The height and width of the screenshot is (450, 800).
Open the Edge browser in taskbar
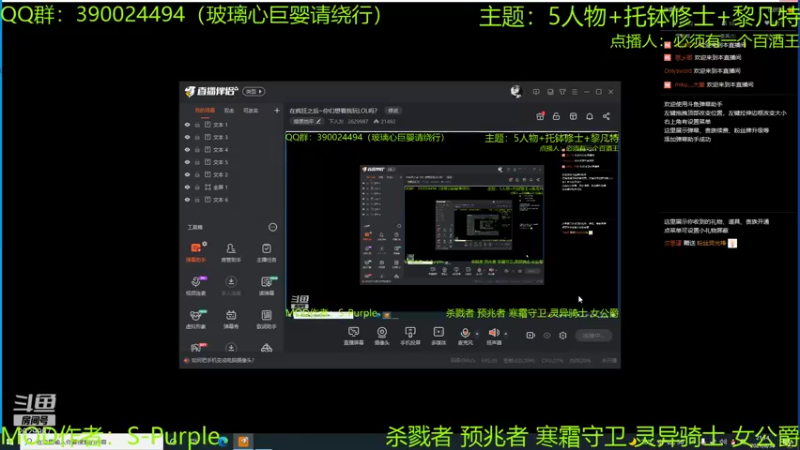223,441
